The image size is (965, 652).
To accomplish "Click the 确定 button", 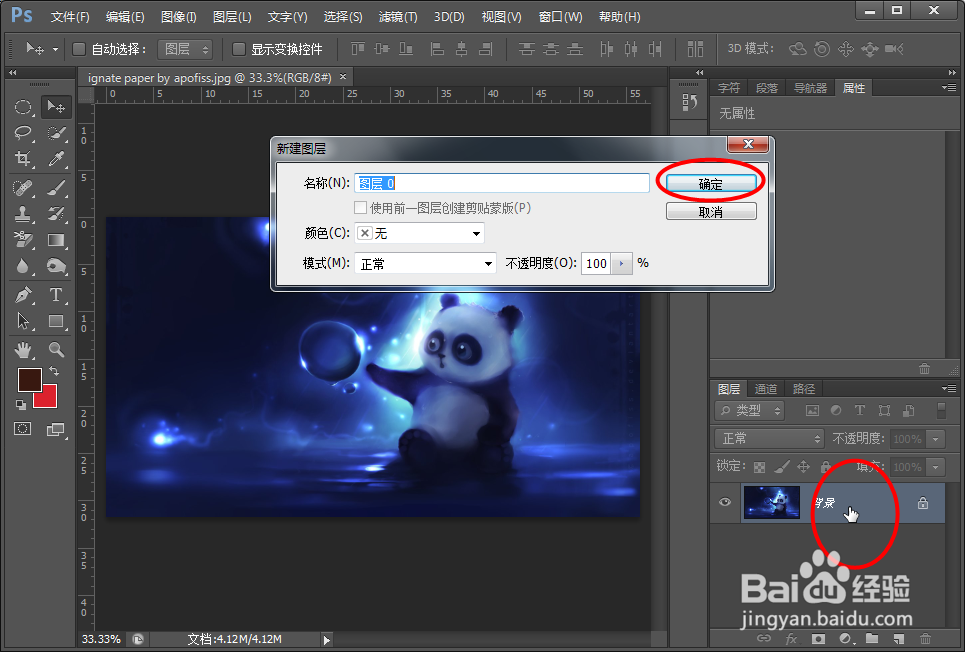I will point(711,183).
